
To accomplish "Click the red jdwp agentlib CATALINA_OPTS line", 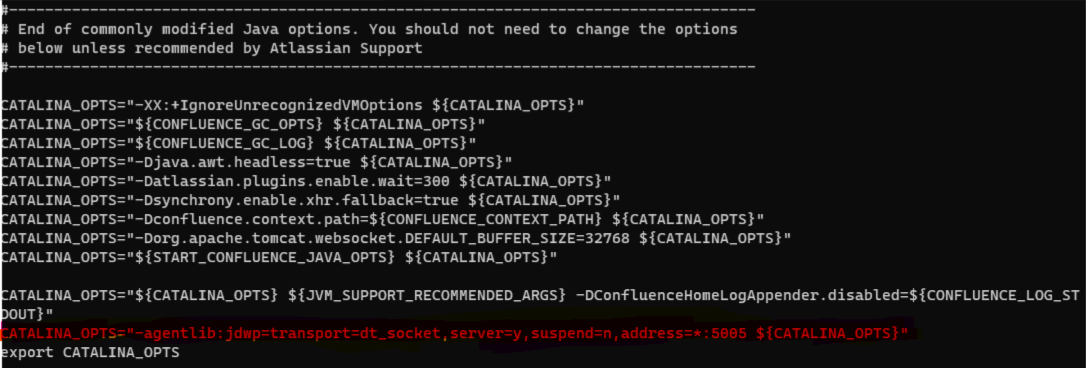I will click(454, 334).
